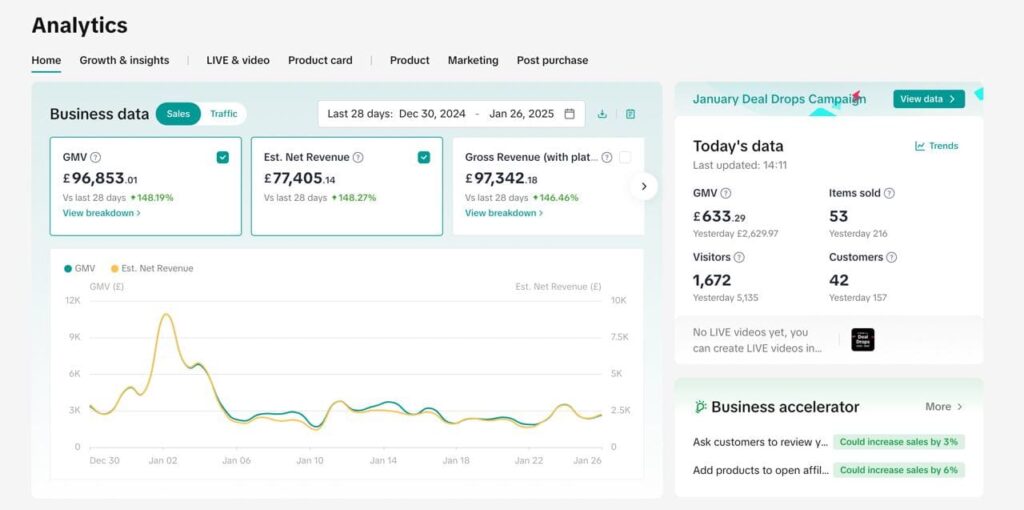
Task: Click the View data campaign button
Action: pyautogui.click(x=928, y=99)
